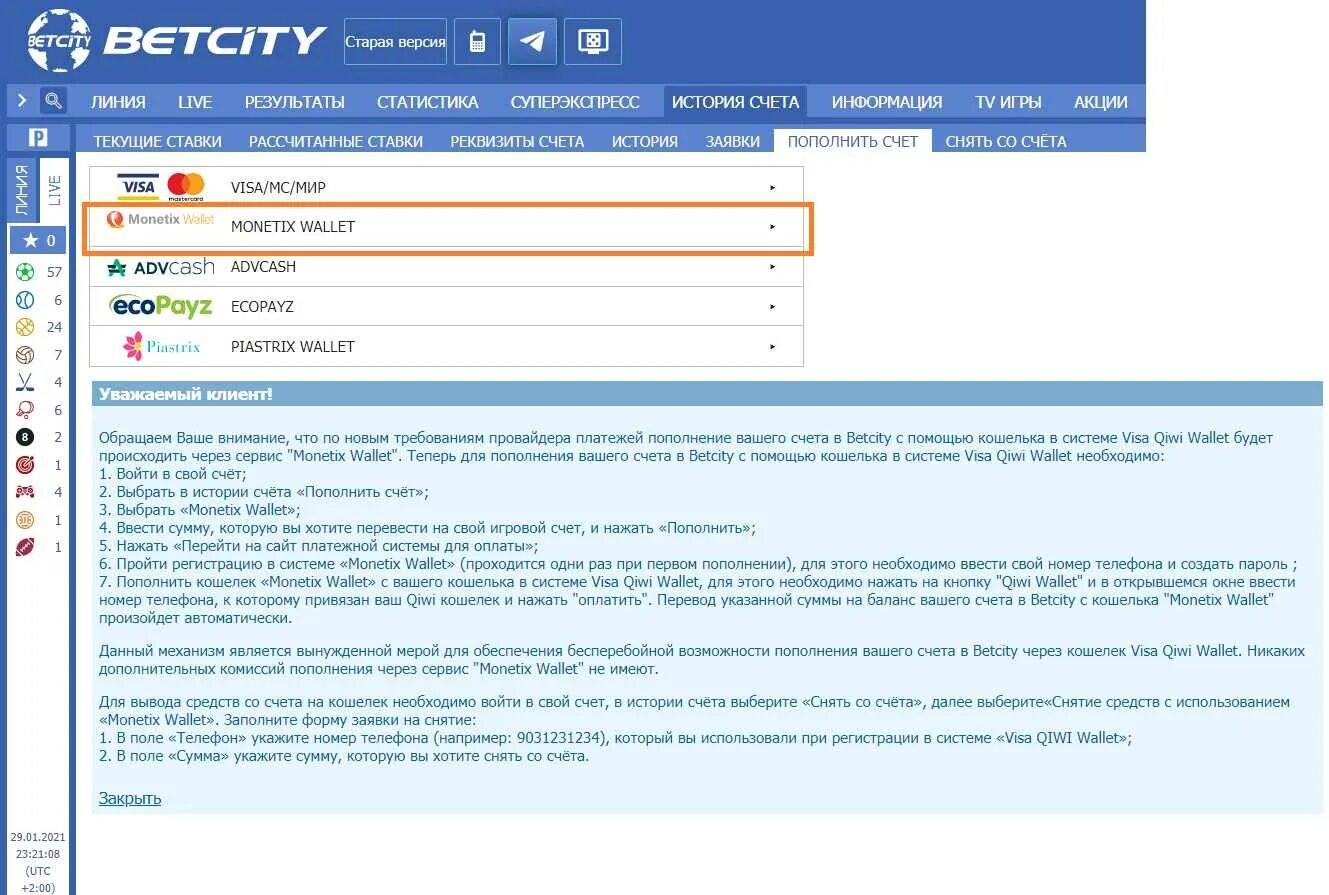Click the Piastrix logo
Viewport: 1329px width, 895px height.
[161, 346]
